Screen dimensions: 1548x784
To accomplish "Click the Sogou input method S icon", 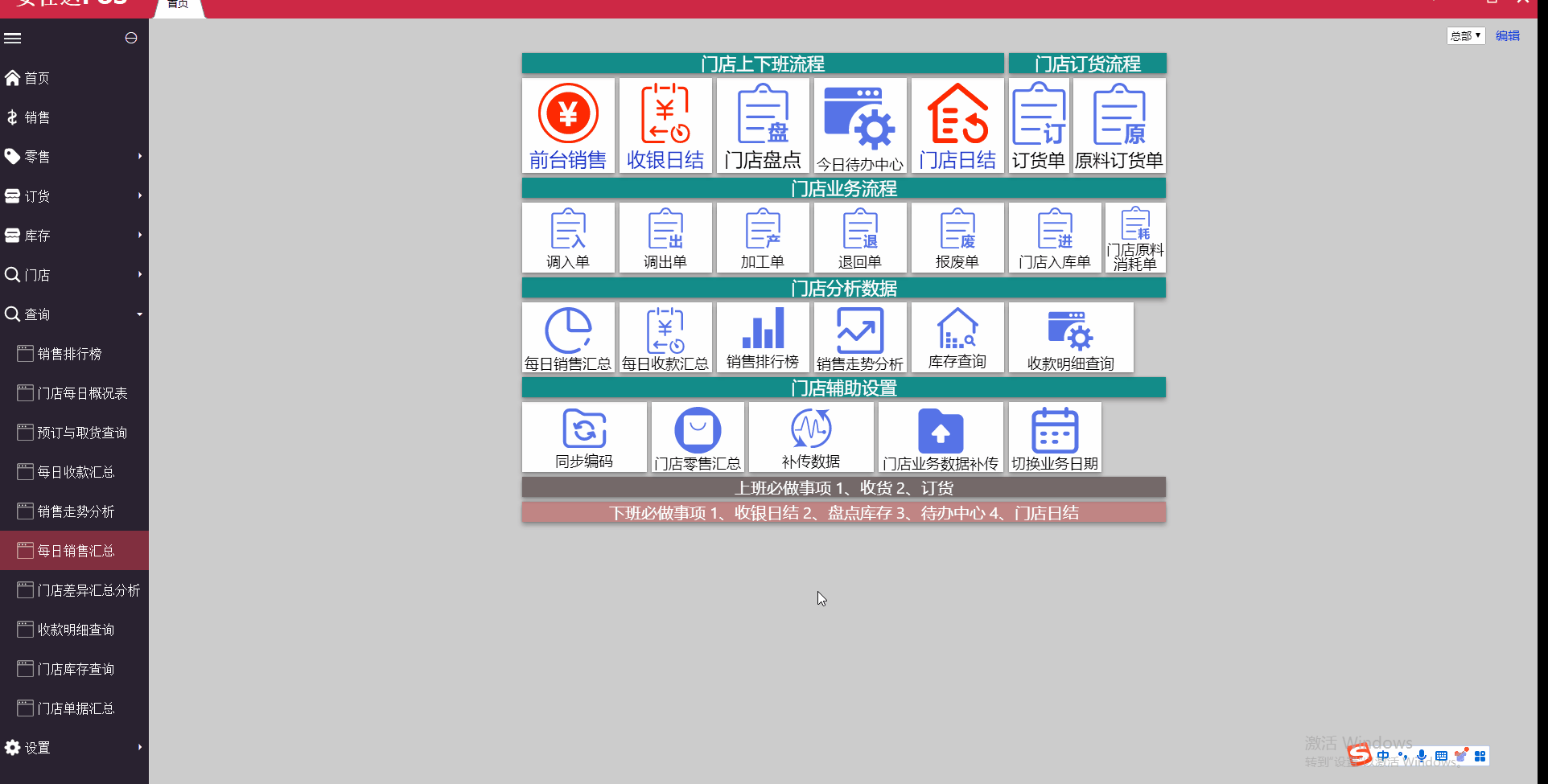I will (x=1360, y=755).
